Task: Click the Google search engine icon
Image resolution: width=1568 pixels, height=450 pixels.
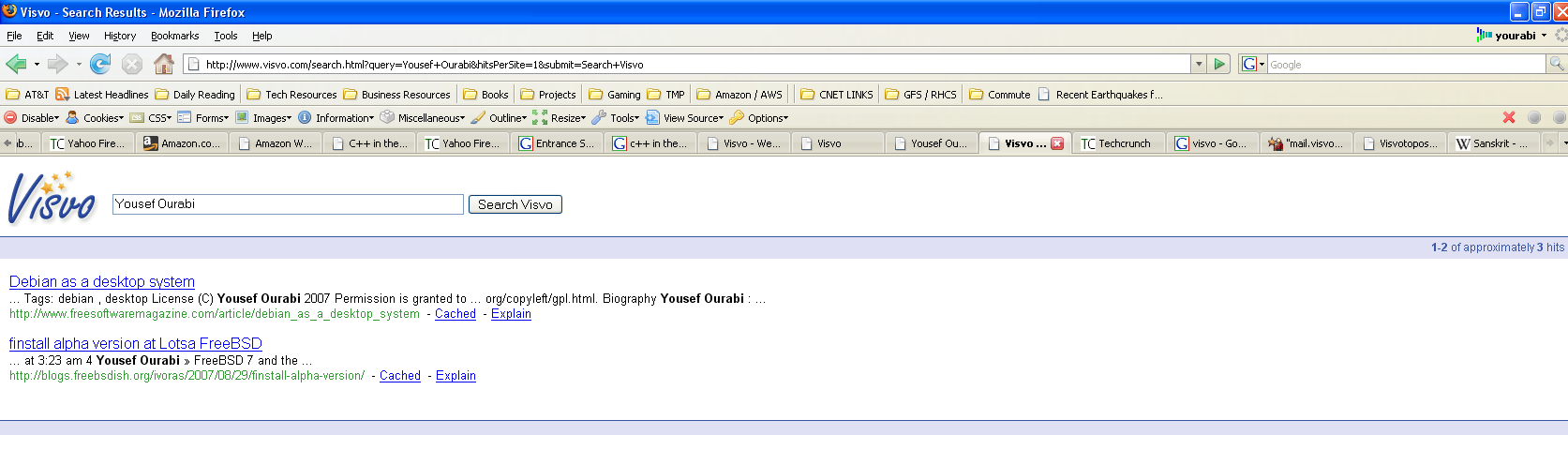Action: coord(1248,64)
